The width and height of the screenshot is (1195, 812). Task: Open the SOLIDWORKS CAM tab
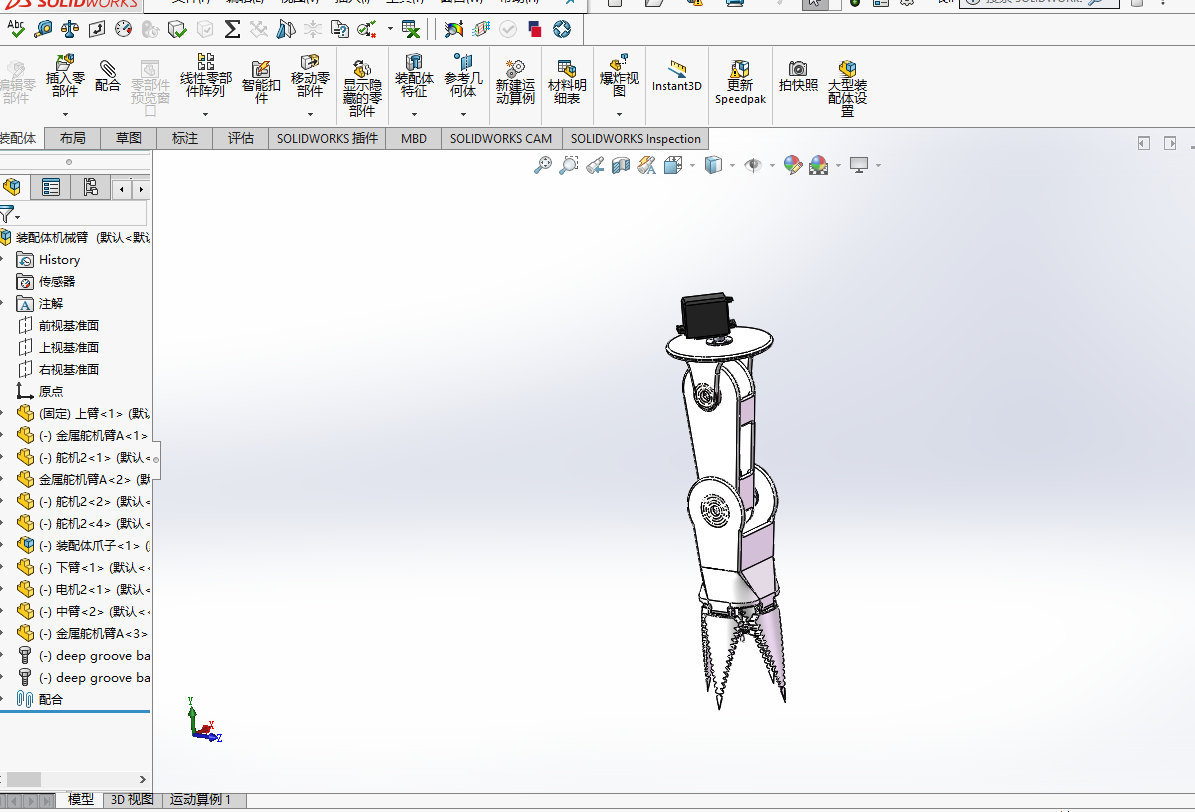501,138
